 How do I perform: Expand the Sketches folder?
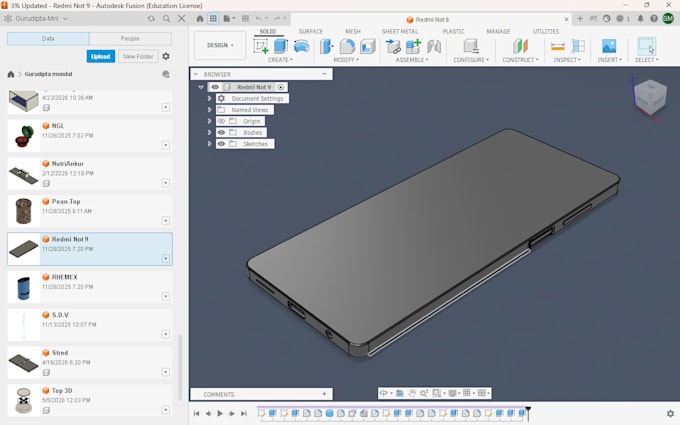pos(209,144)
